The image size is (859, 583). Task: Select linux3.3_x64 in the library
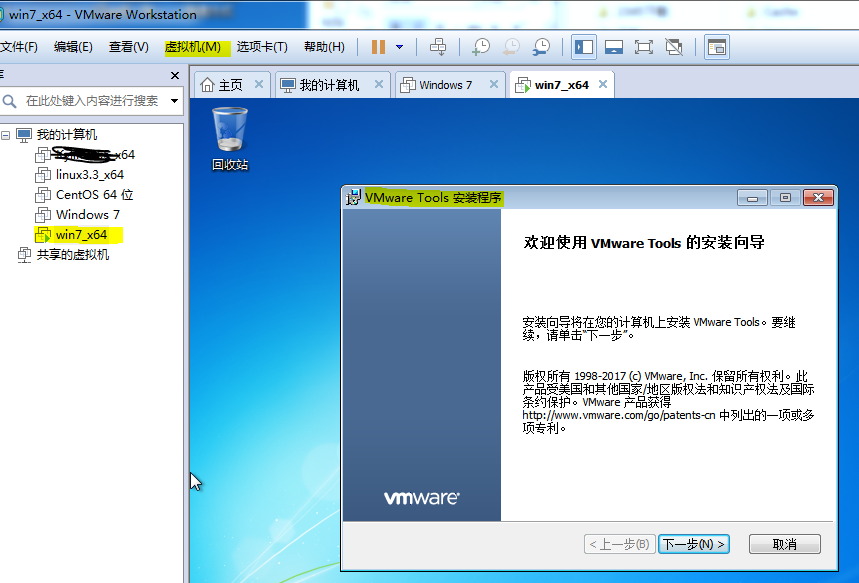click(x=90, y=175)
